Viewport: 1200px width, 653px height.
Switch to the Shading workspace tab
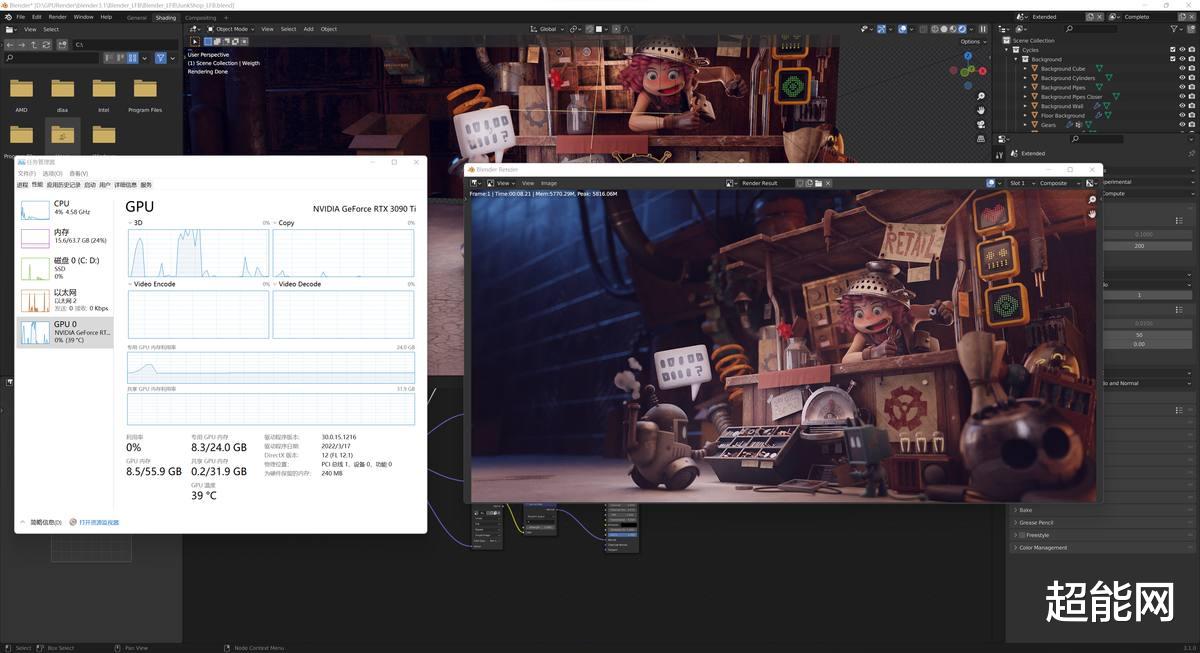166,17
